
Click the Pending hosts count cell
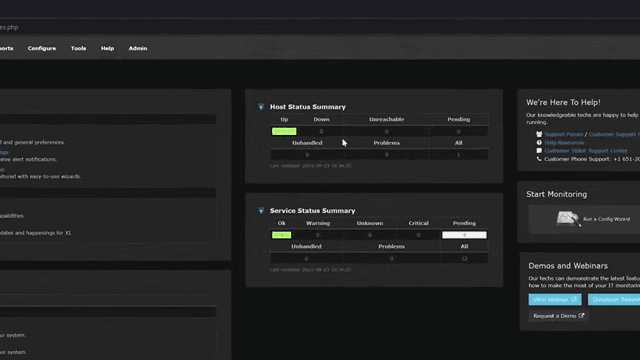(x=458, y=131)
